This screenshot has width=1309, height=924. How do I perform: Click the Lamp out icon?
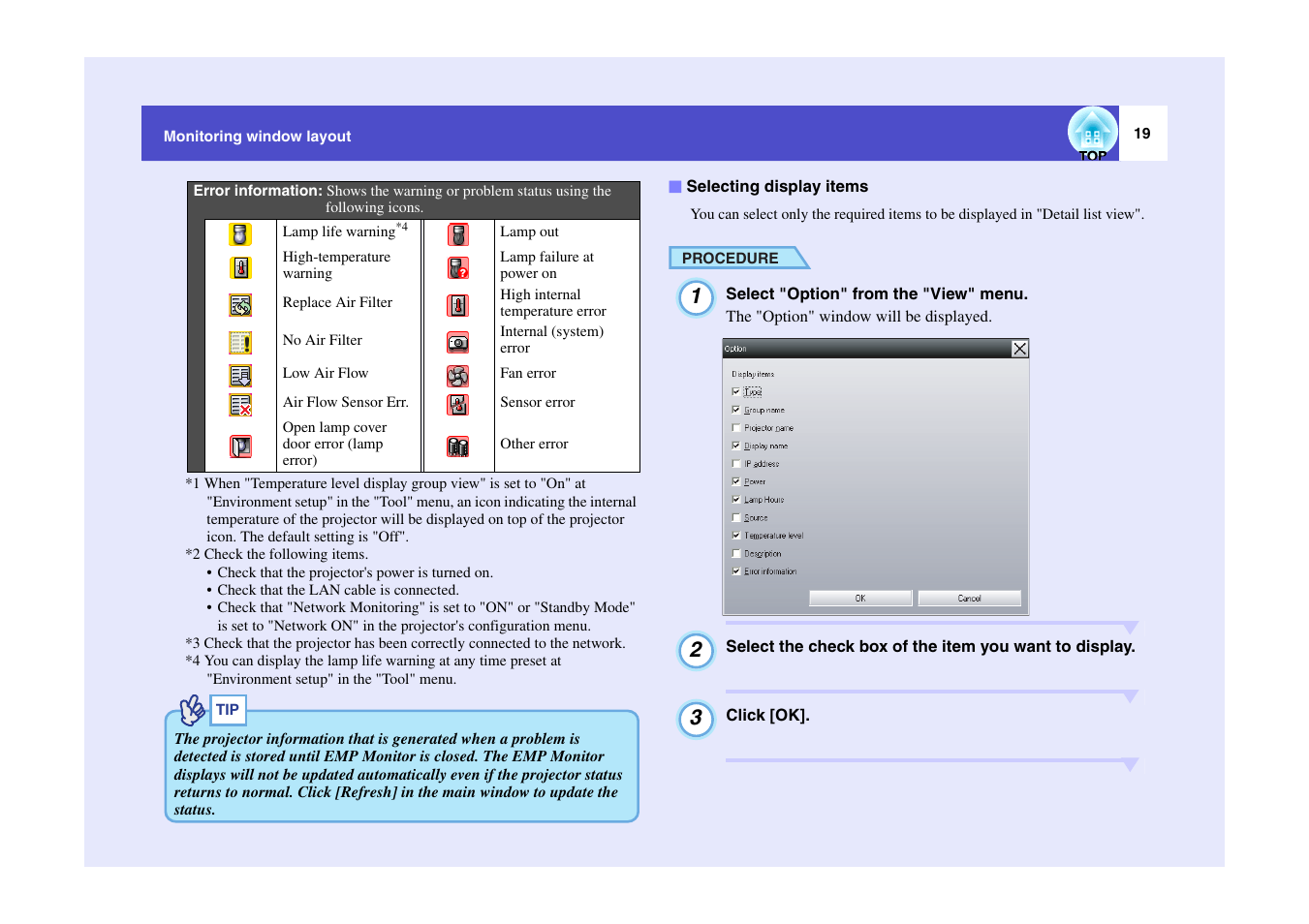(x=458, y=234)
